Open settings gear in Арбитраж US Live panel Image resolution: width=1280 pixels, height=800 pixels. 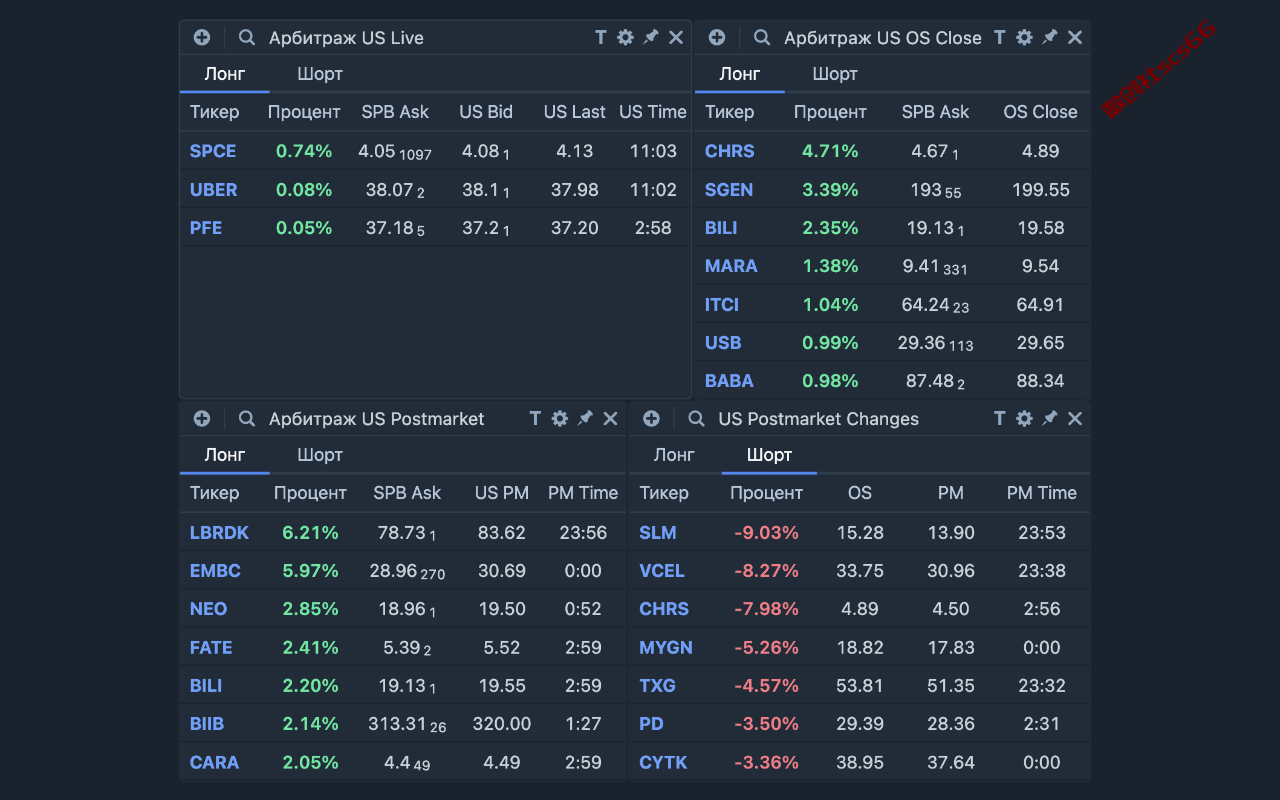625,37
